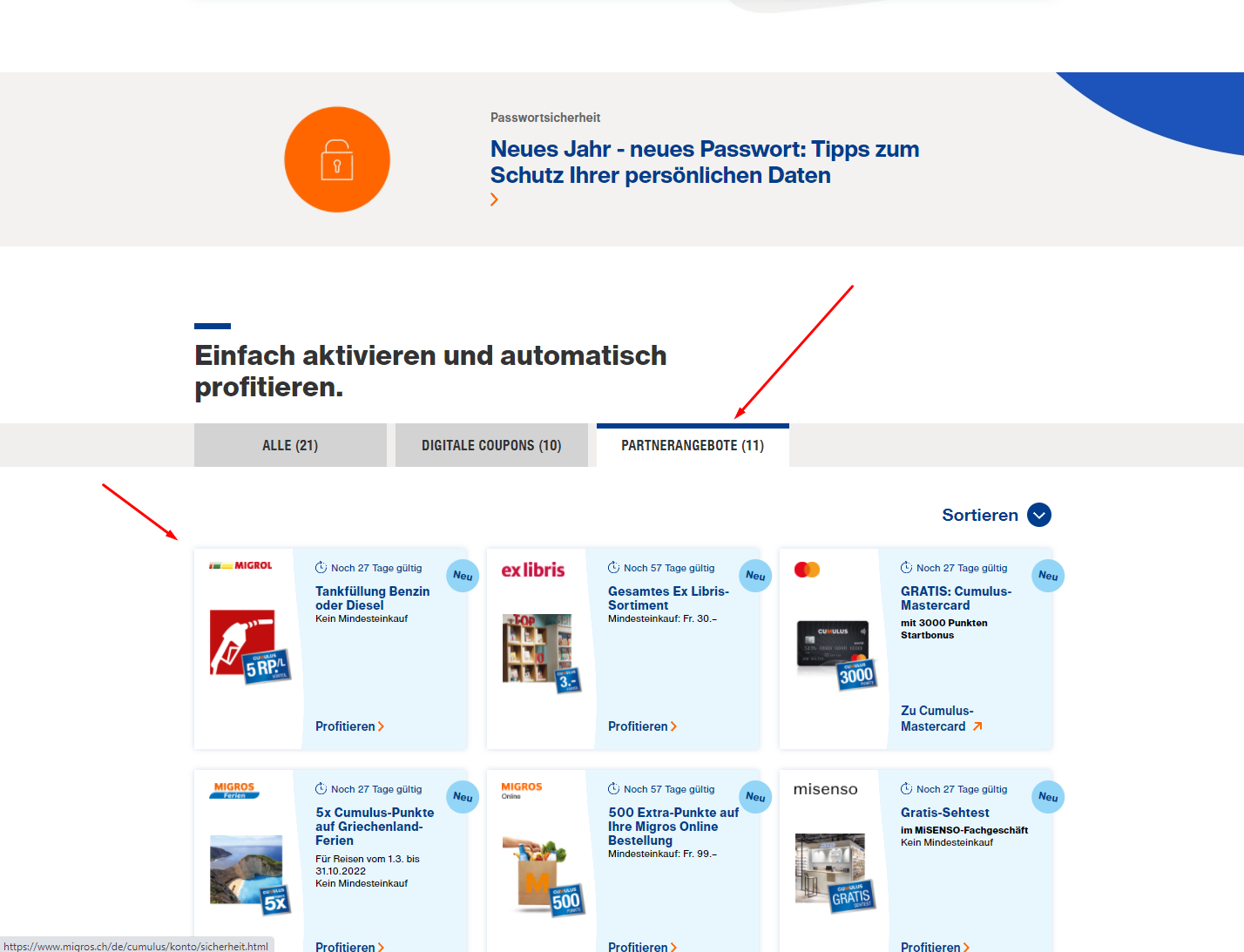Open the Gratis-Sehtest offer title
The image size is (1244, 952).
(x=944, y=813)
